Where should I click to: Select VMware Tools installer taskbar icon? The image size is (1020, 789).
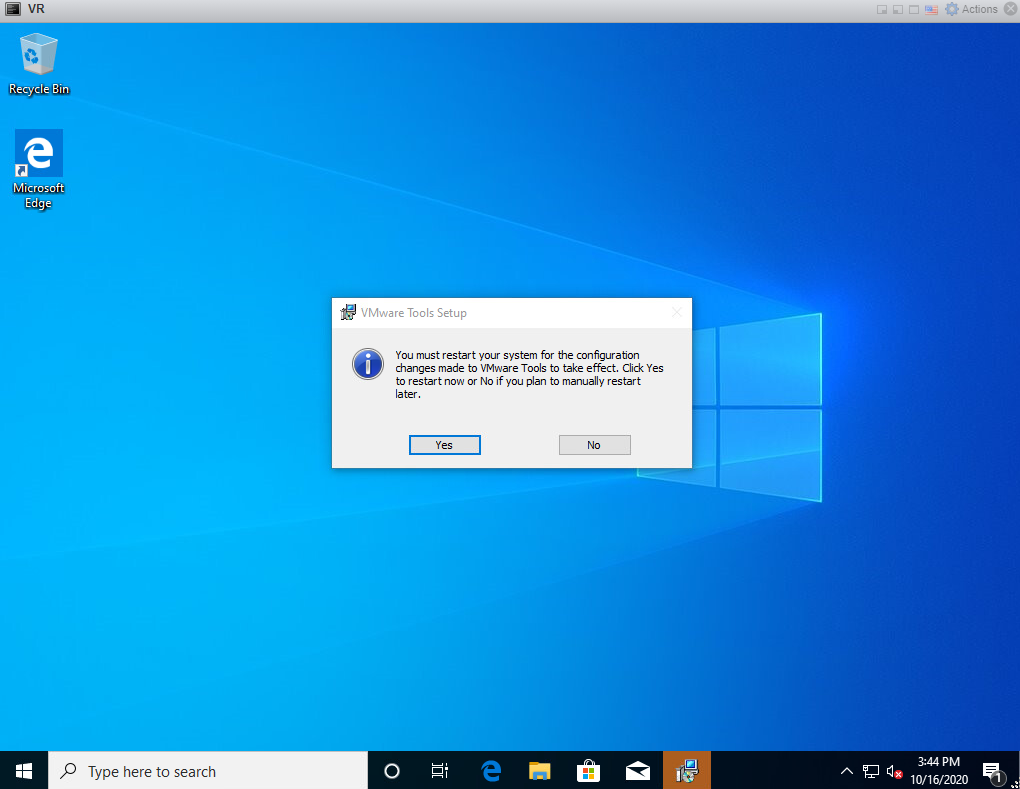coord(687,771)
